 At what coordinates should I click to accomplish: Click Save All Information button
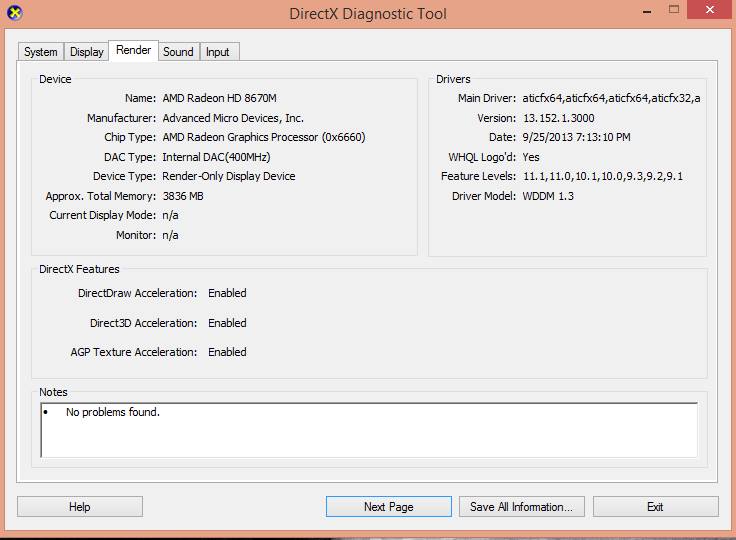coord(521,507)
